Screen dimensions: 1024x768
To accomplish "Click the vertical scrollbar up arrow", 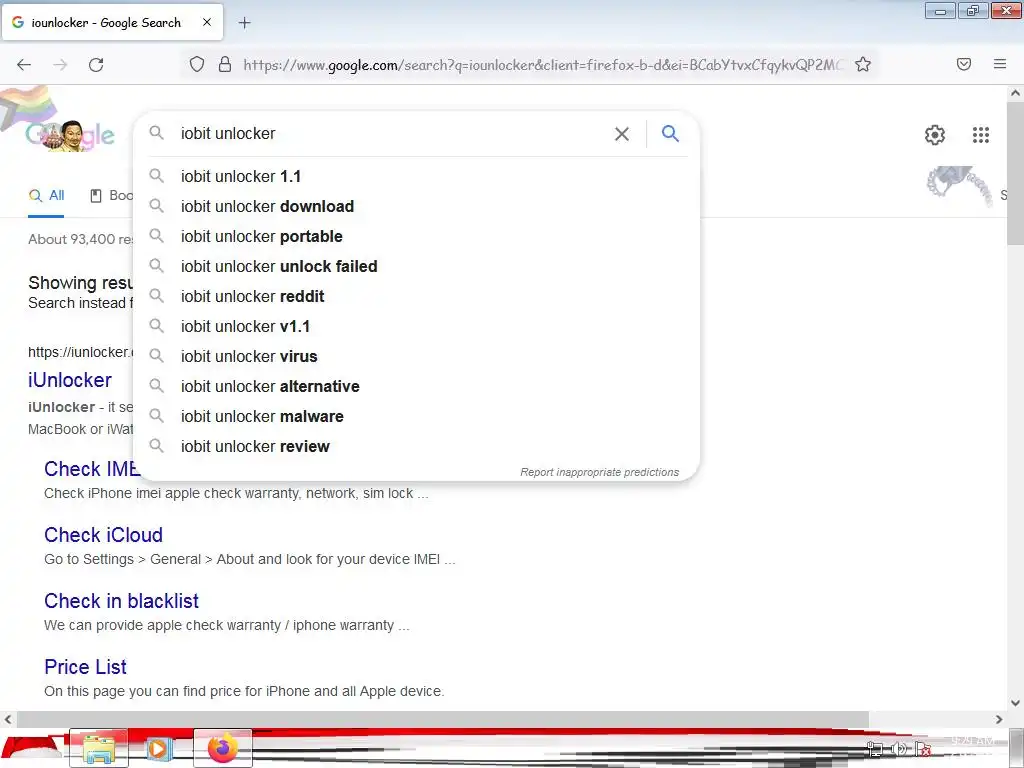I will [1015, 93].
